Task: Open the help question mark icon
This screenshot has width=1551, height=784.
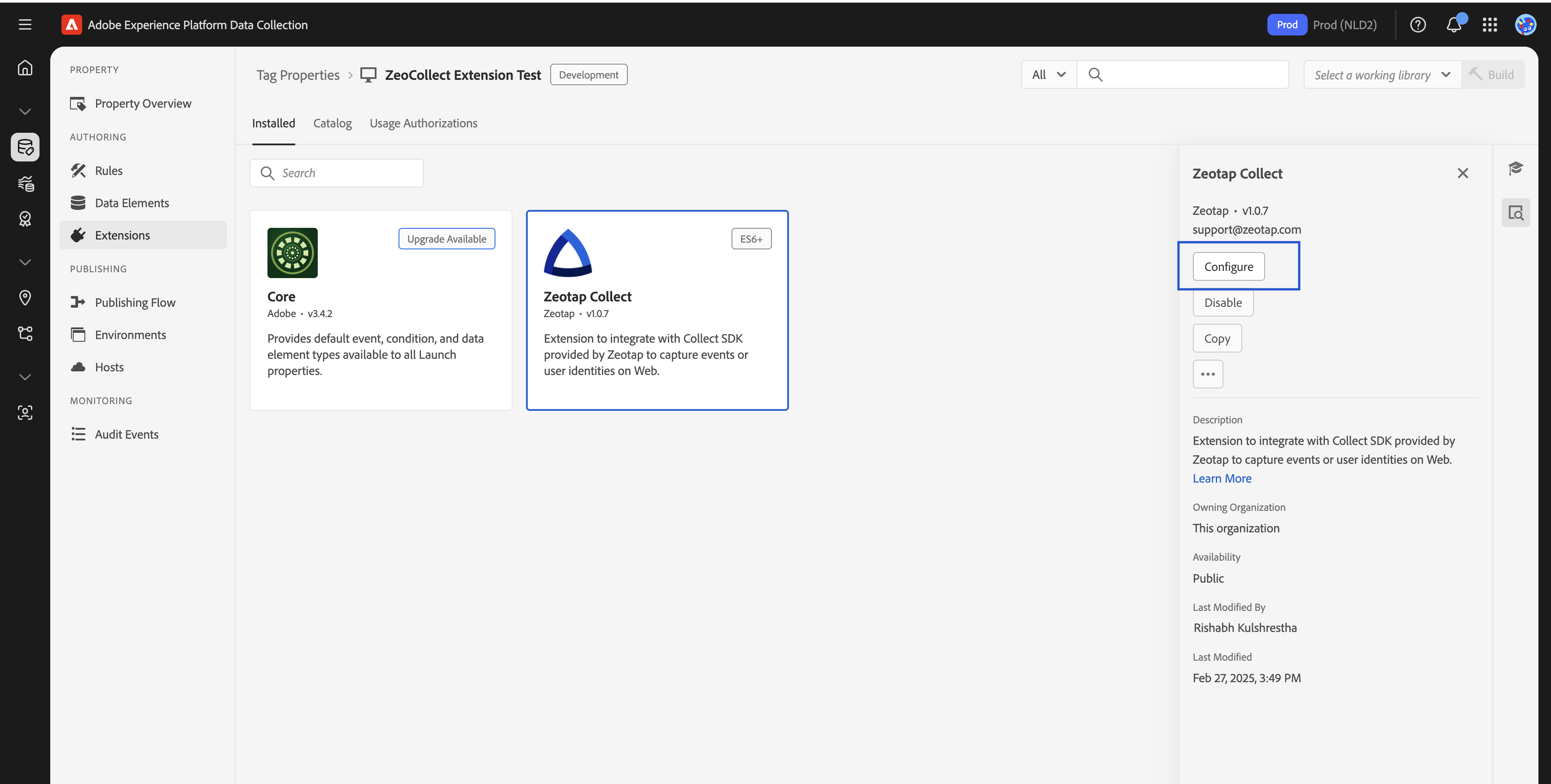Action: point(1417,25)
